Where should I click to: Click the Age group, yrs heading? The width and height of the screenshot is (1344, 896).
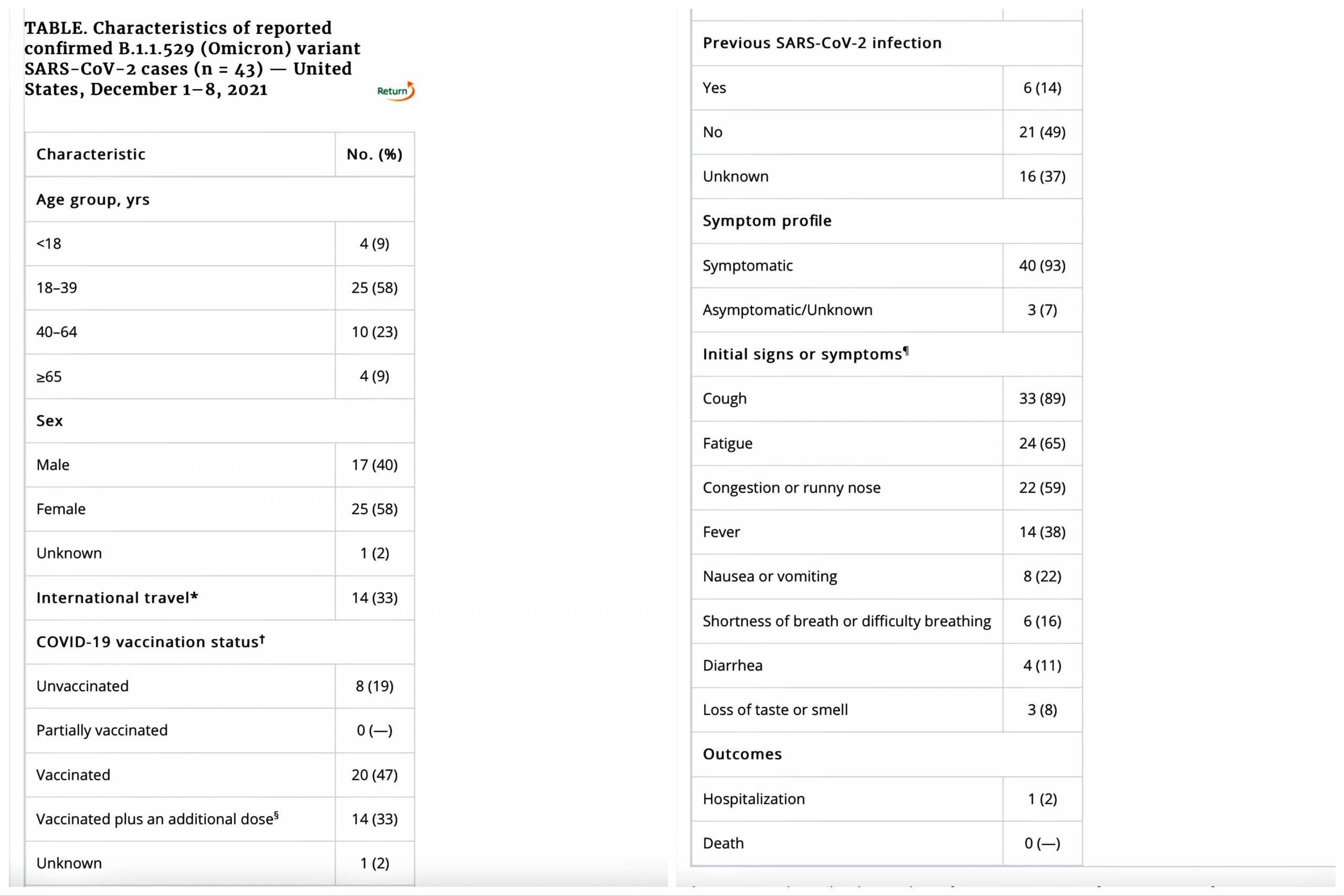tap(93, 199)
